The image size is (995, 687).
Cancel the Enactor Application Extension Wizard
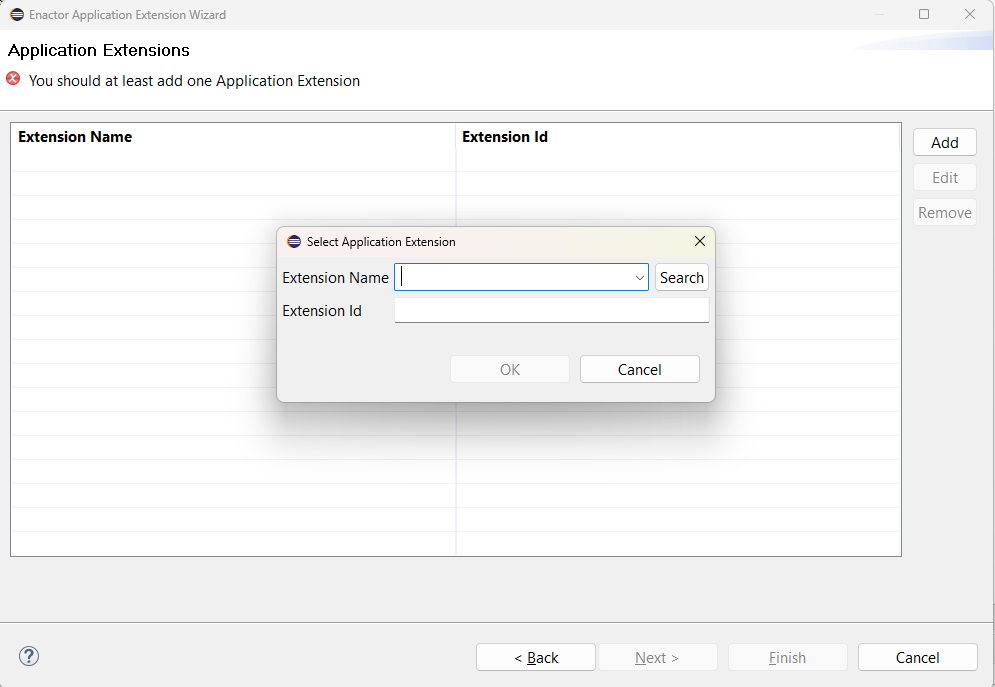coord(918,657)
